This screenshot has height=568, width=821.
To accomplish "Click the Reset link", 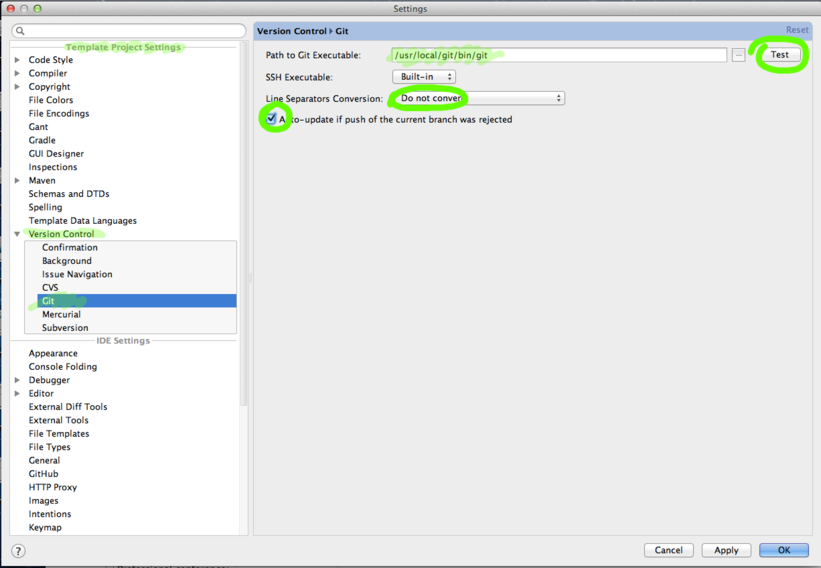I will coord(797,30).
